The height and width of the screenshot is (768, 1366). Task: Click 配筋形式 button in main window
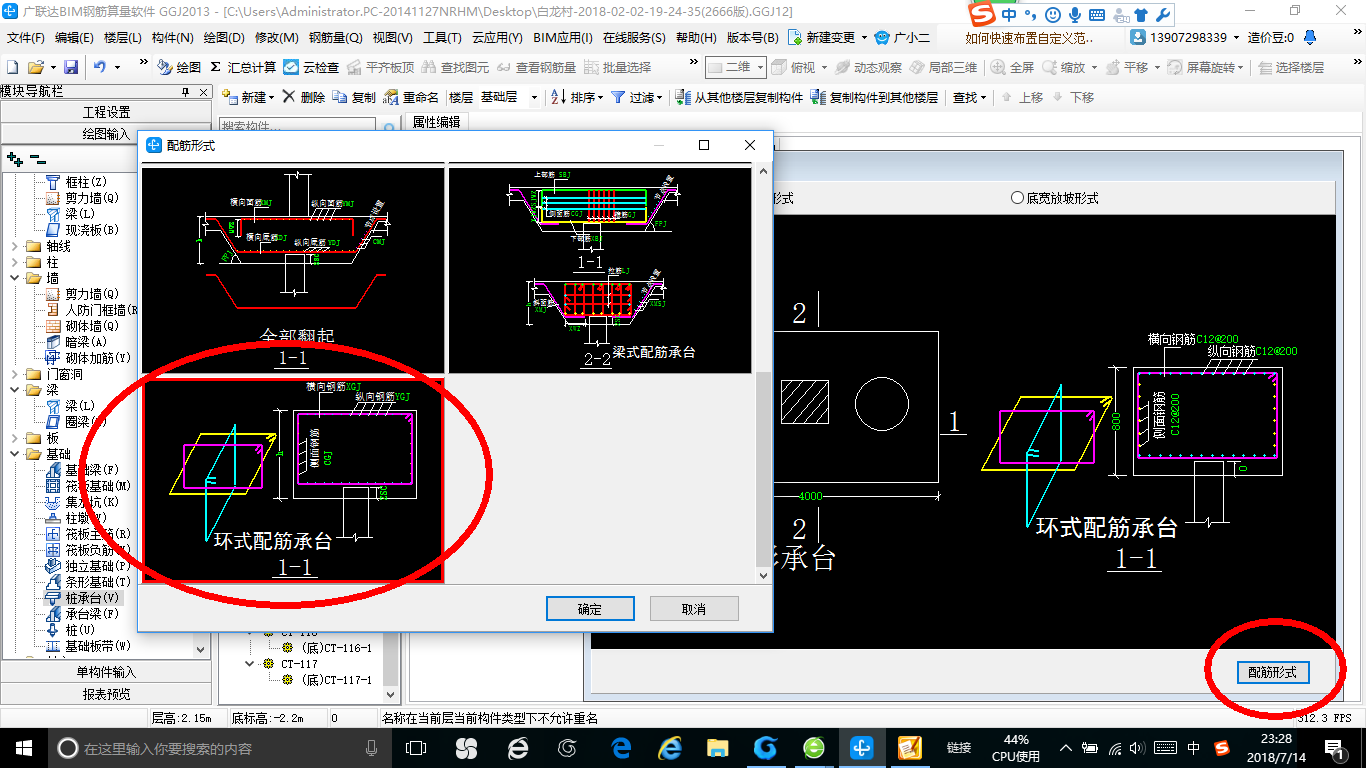pyautogui.click(x=1272, y=672)
